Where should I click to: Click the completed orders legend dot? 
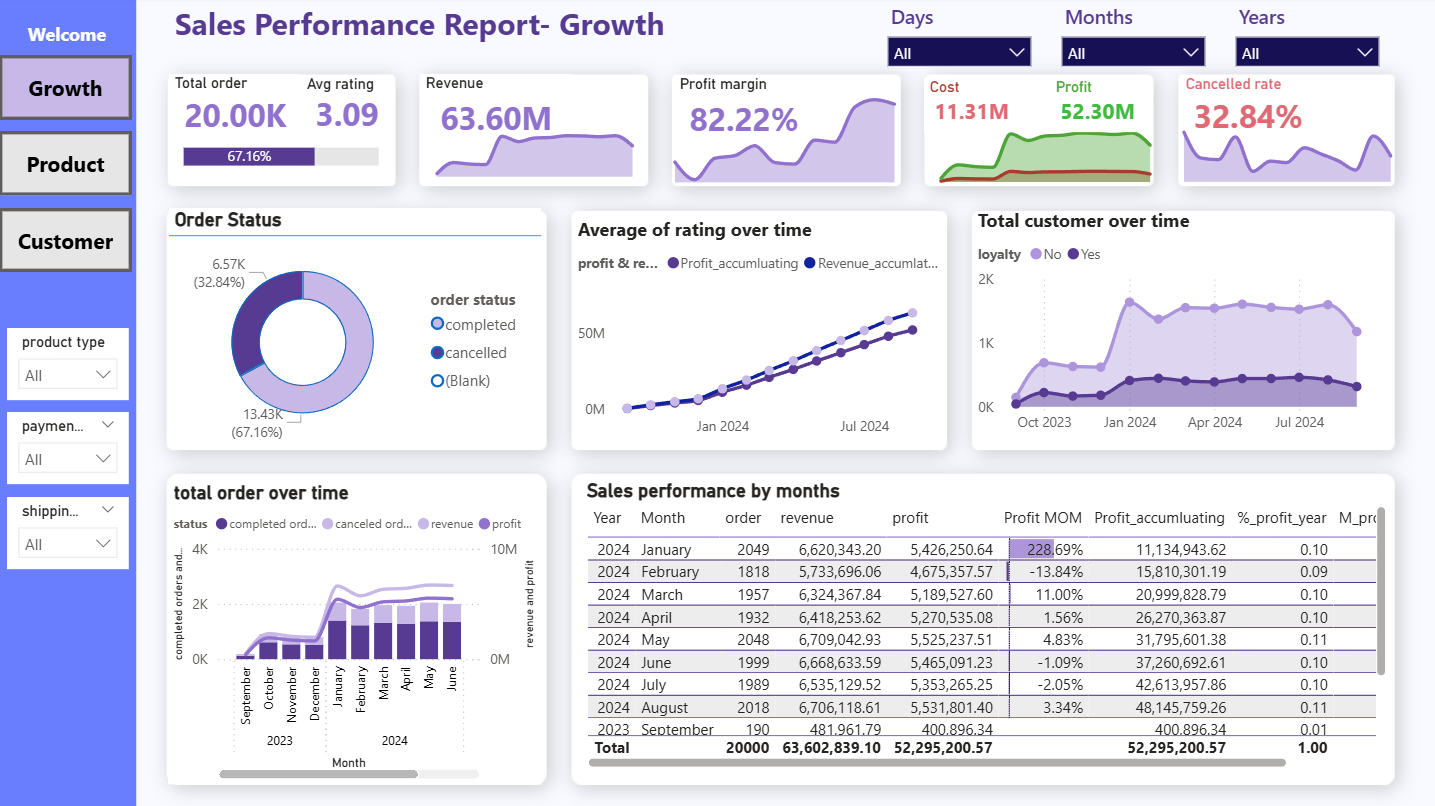pyautogui.click(x=221, y=524)
